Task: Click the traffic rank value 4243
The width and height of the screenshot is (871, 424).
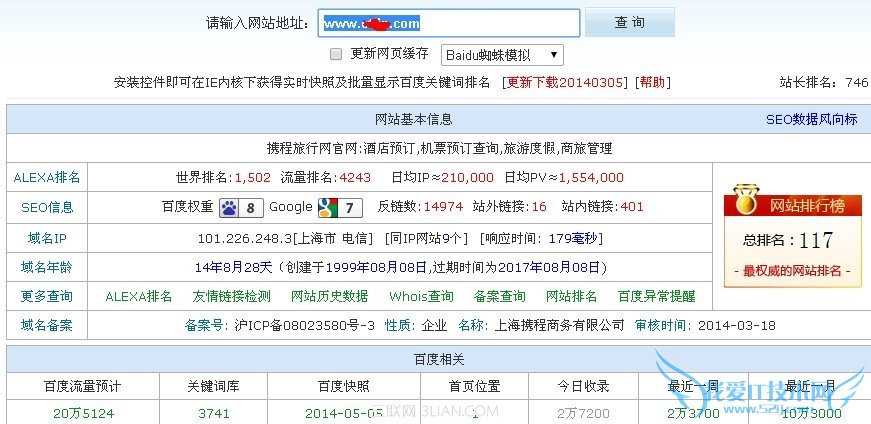Action: [x=355, y=178]
